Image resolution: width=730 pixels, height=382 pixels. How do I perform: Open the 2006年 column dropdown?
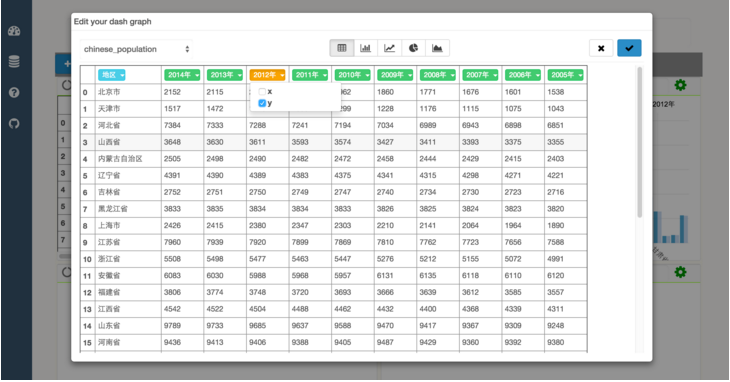pos(522,75)
